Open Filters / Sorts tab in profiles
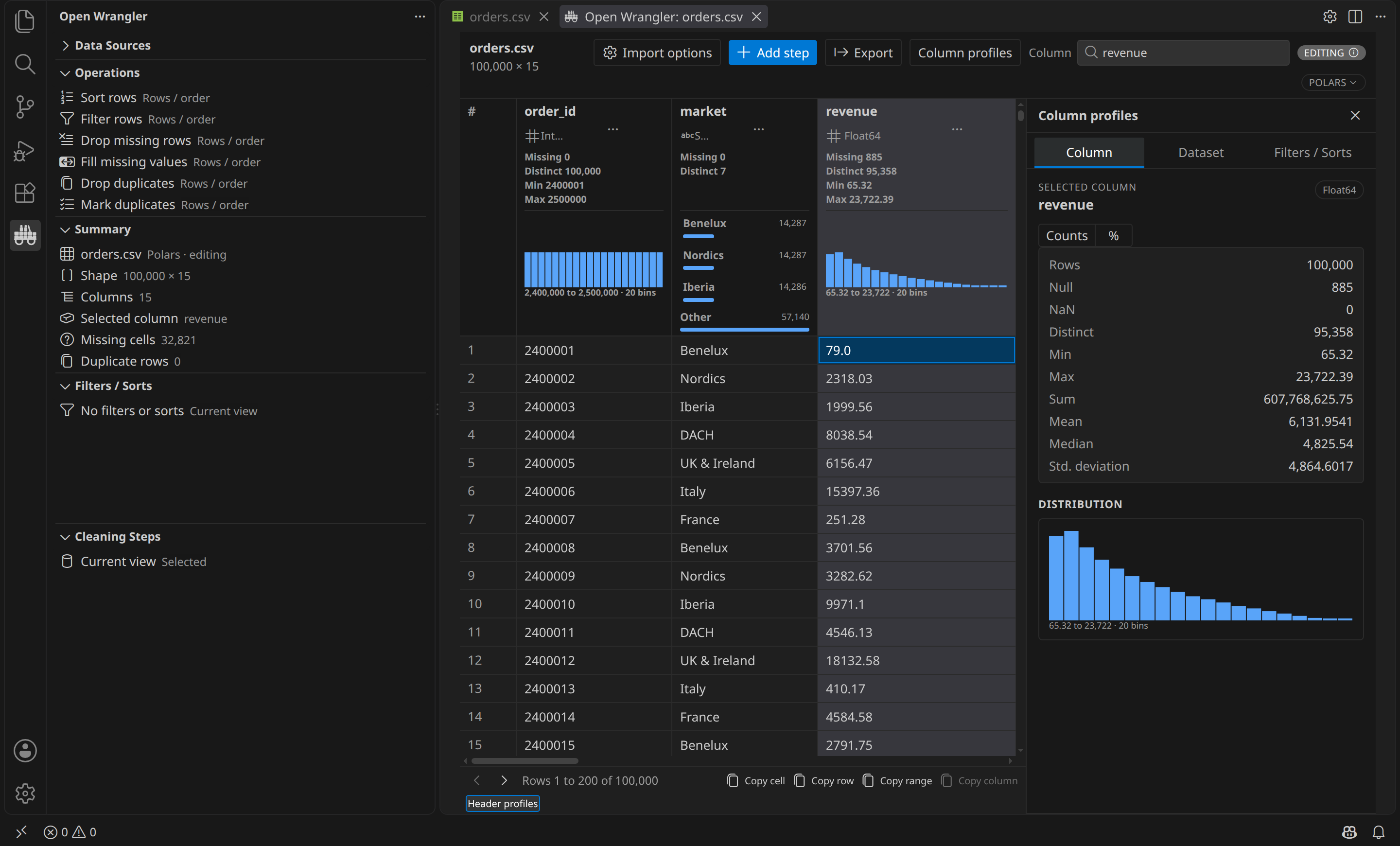Screen dimensions: 1400x846 1312,152
